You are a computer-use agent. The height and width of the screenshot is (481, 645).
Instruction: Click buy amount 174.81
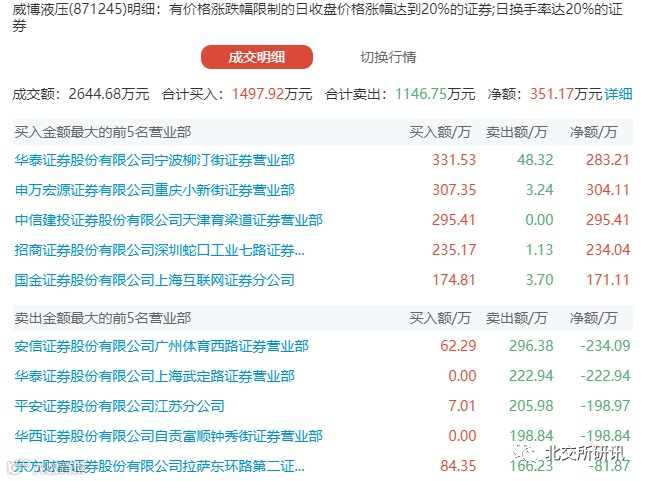tap(454, 280)
